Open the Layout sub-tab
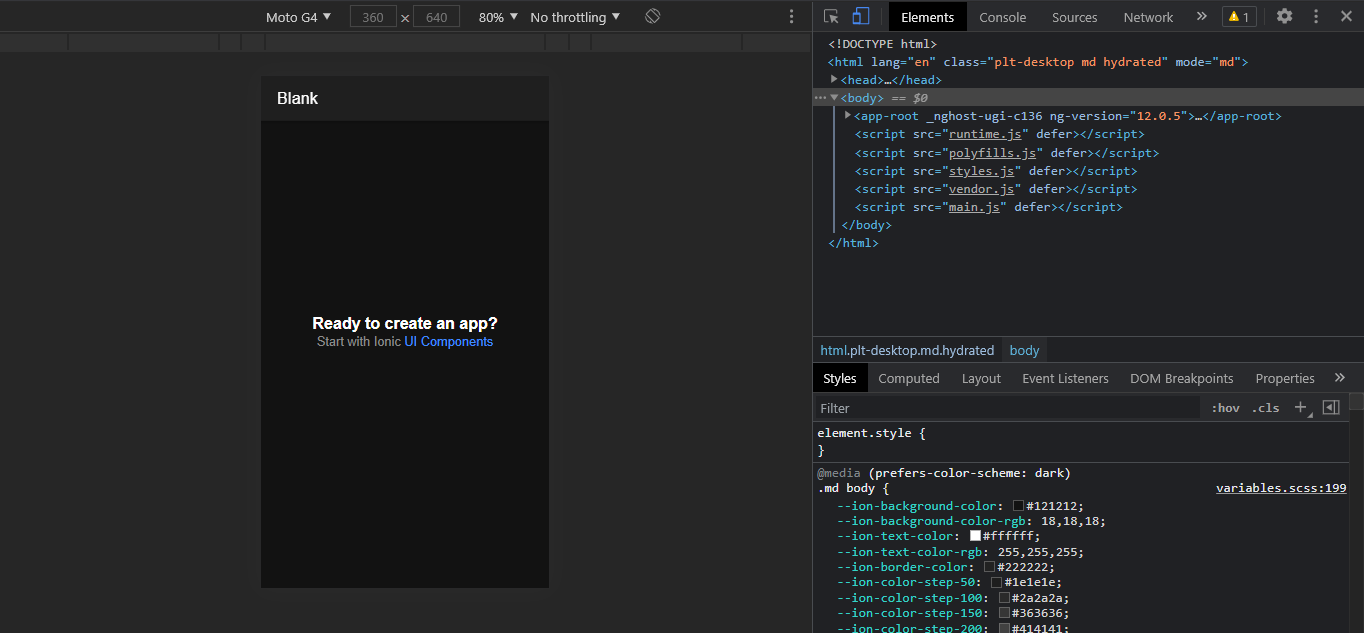 [981, 378]
